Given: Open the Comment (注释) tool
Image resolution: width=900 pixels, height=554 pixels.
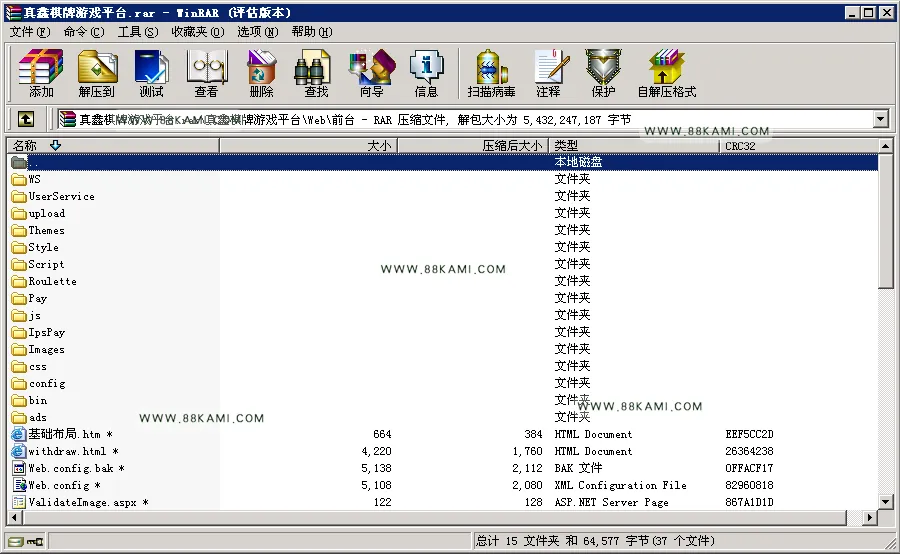Looking at the screenshot, I should coord(549,73).
